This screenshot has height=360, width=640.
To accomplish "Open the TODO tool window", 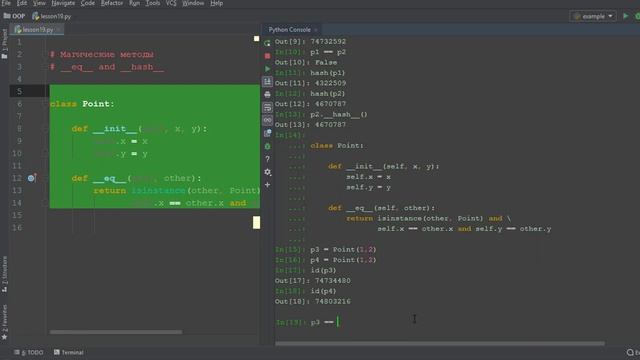I will [29, 352].
